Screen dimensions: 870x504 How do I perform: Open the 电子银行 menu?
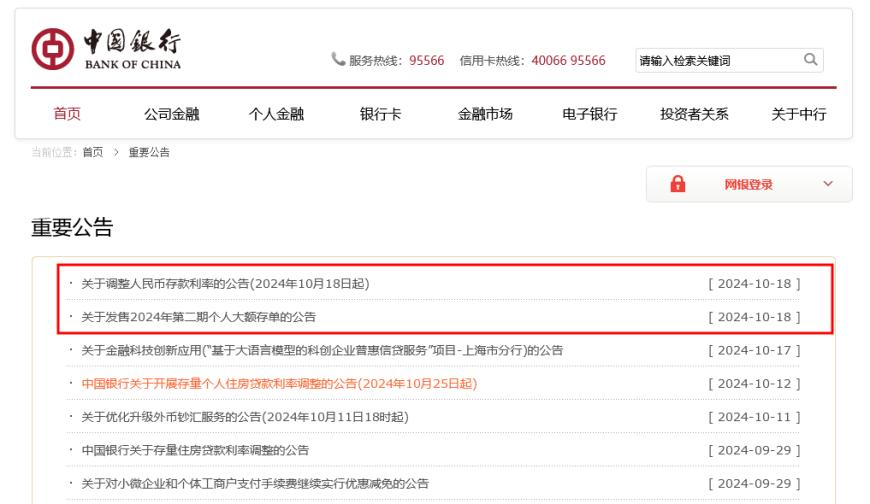click(589, 114)
